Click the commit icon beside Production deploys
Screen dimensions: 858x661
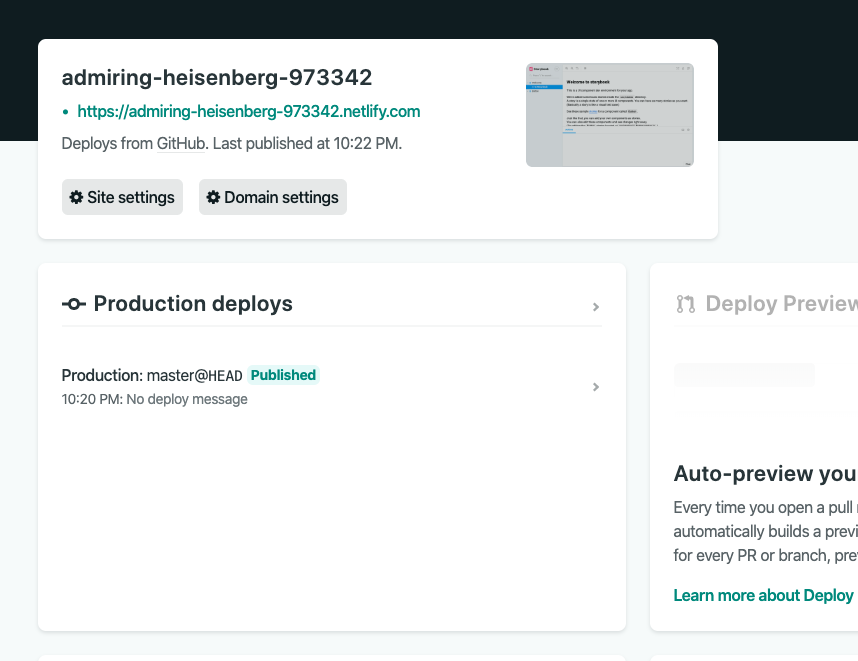coord(74,304)
